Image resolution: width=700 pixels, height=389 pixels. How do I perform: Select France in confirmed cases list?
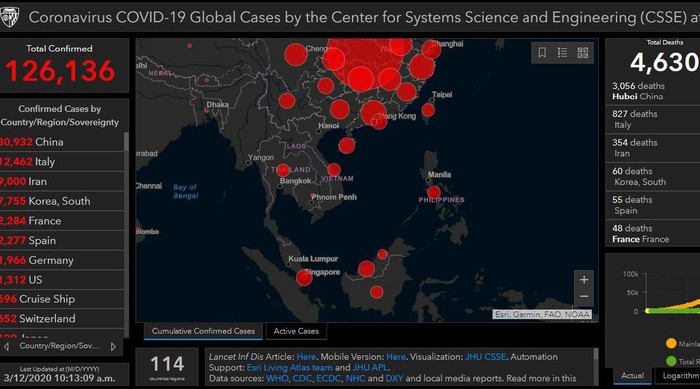[x=62, y=221]
